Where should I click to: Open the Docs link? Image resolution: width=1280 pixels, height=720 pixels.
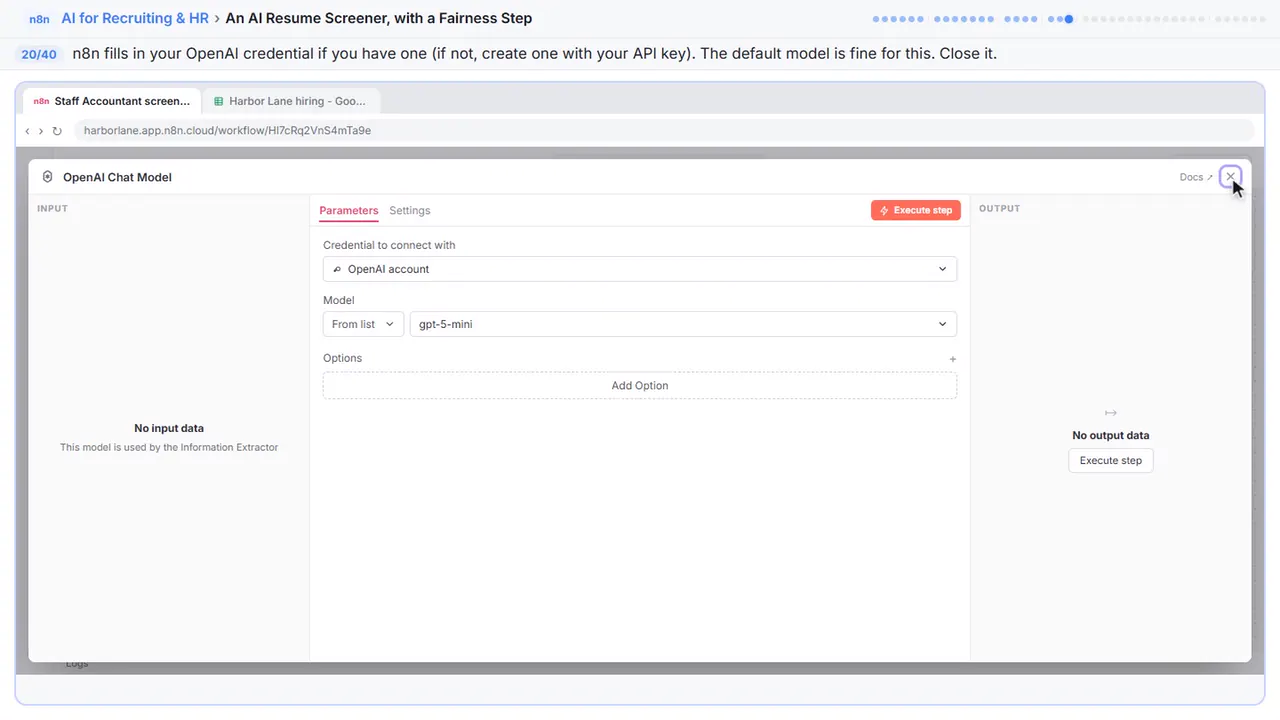[x=1196, y=177]
